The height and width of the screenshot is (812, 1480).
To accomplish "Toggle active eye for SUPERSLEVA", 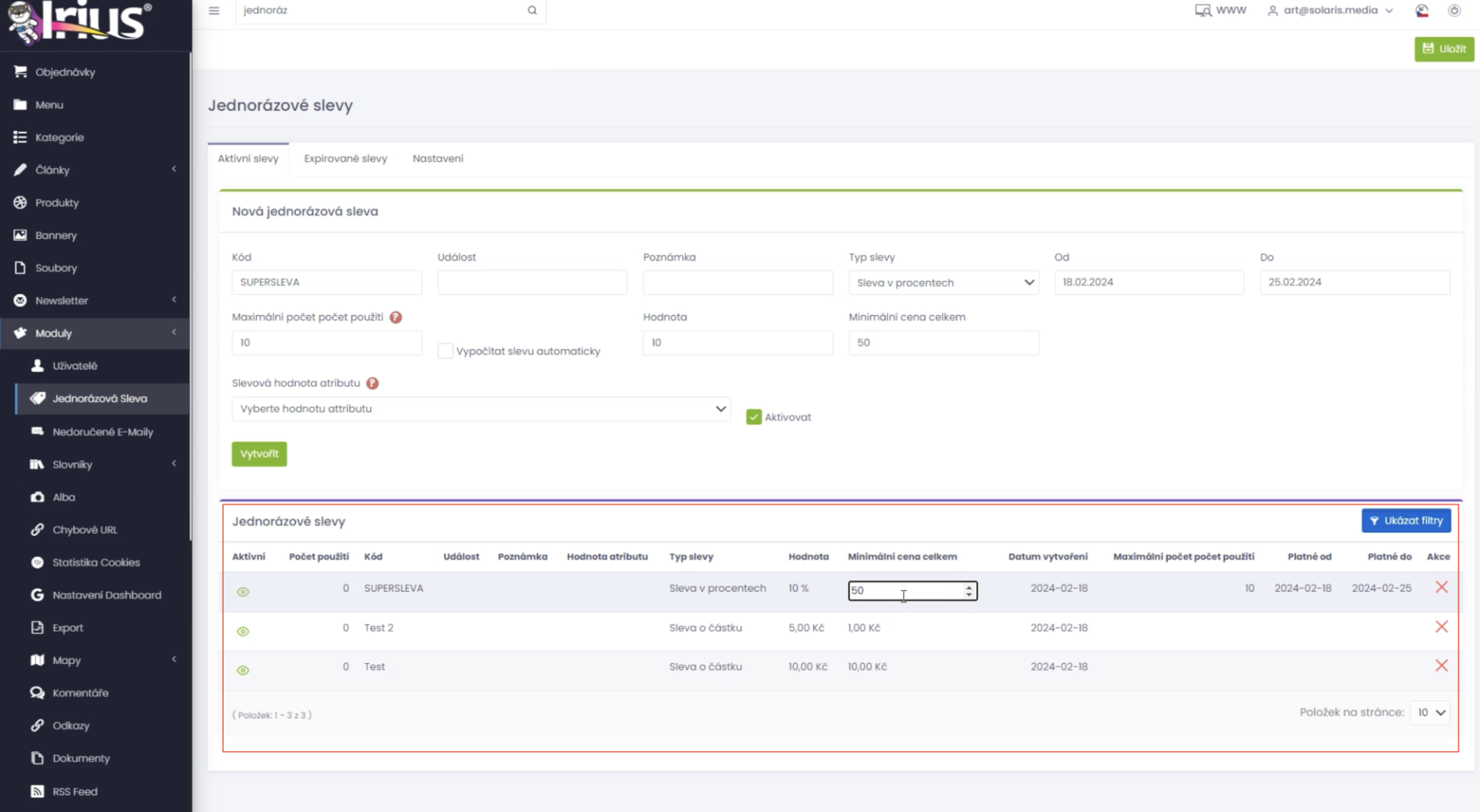I will (x=243, y=592).
